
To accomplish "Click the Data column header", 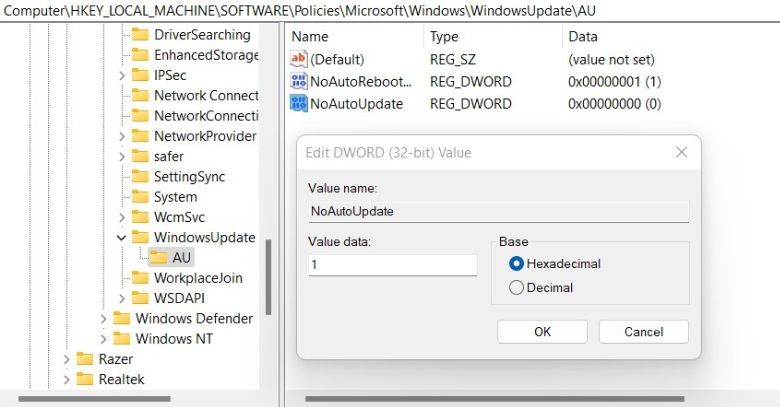I will click(582, 36).
